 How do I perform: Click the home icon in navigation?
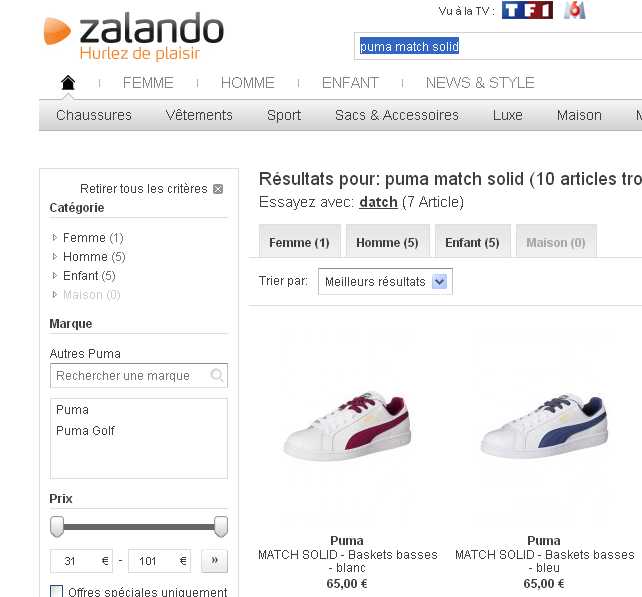pyautogui.click(x=68, y=82)
